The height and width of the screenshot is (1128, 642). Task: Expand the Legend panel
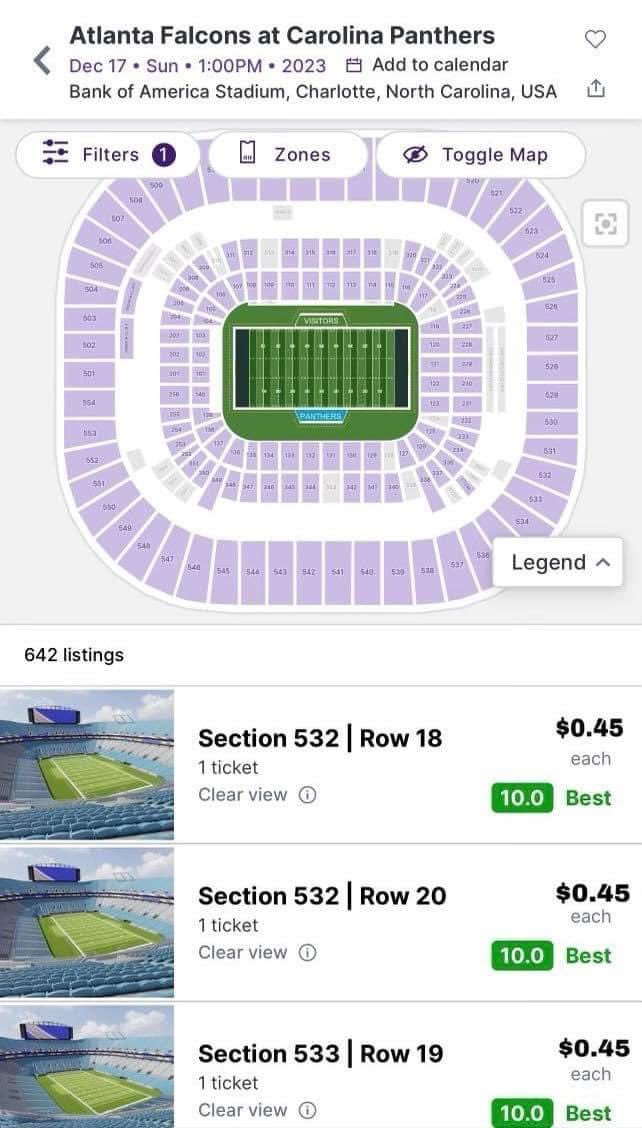pyautogui.click(x=559, y=562)
